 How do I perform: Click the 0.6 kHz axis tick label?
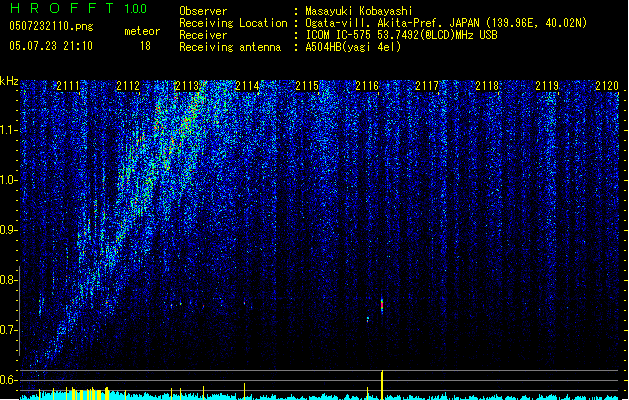[8, 380]
